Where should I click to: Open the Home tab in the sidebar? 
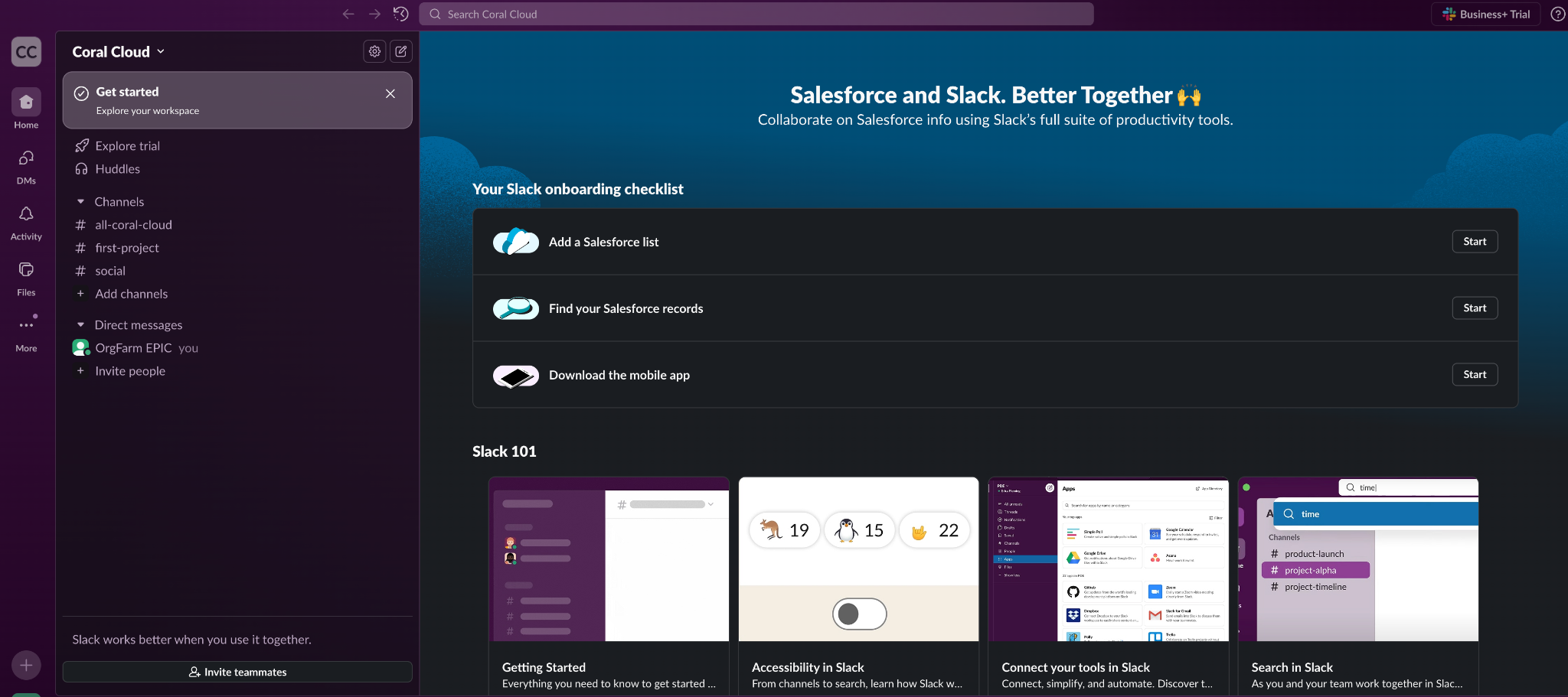[26, 103]
